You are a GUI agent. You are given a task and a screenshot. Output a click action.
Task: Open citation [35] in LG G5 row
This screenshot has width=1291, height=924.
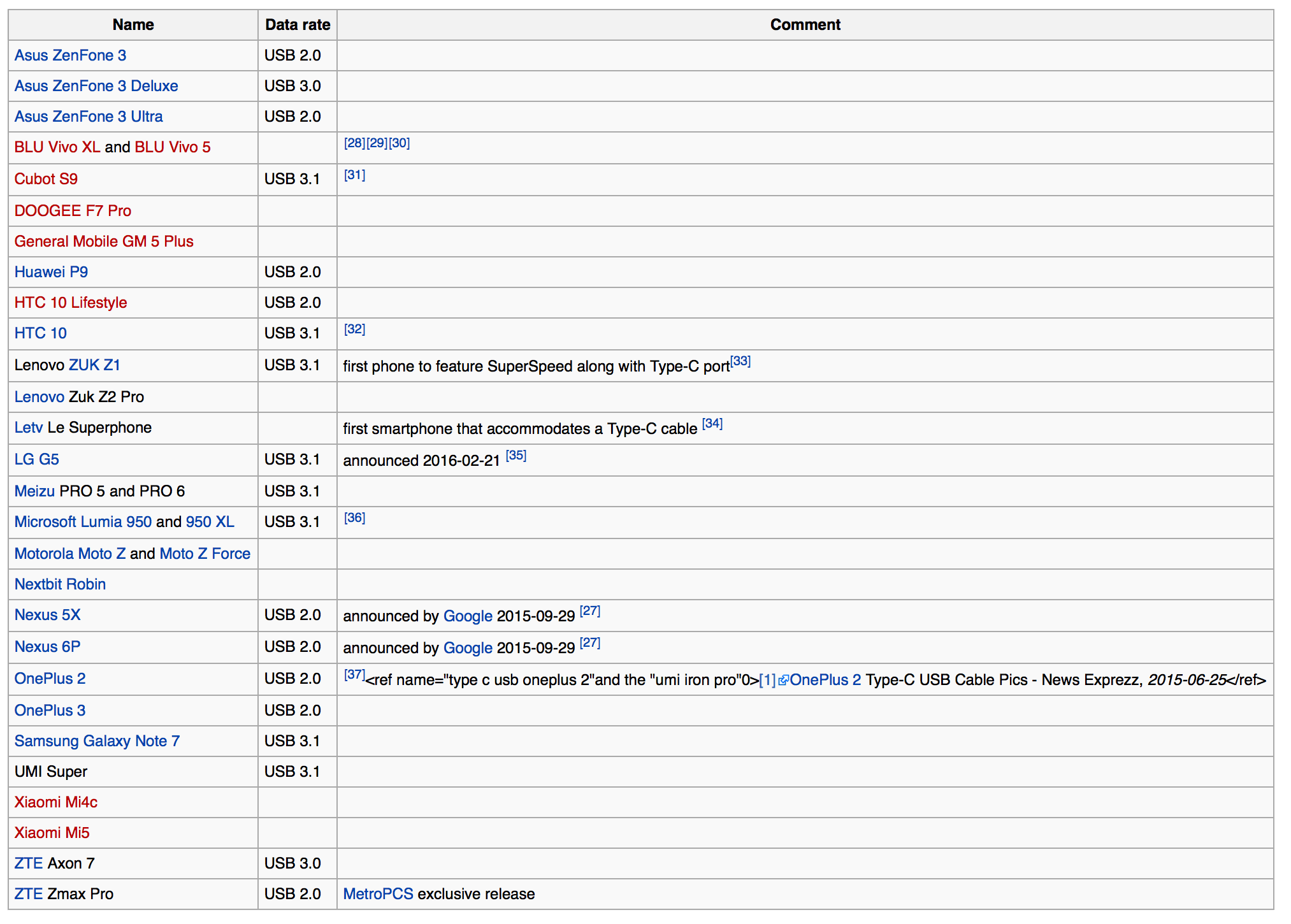[x=516, y=455]
